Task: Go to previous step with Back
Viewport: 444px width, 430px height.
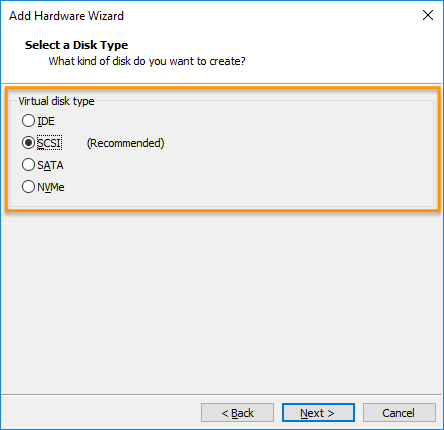Action: [237, 413]
